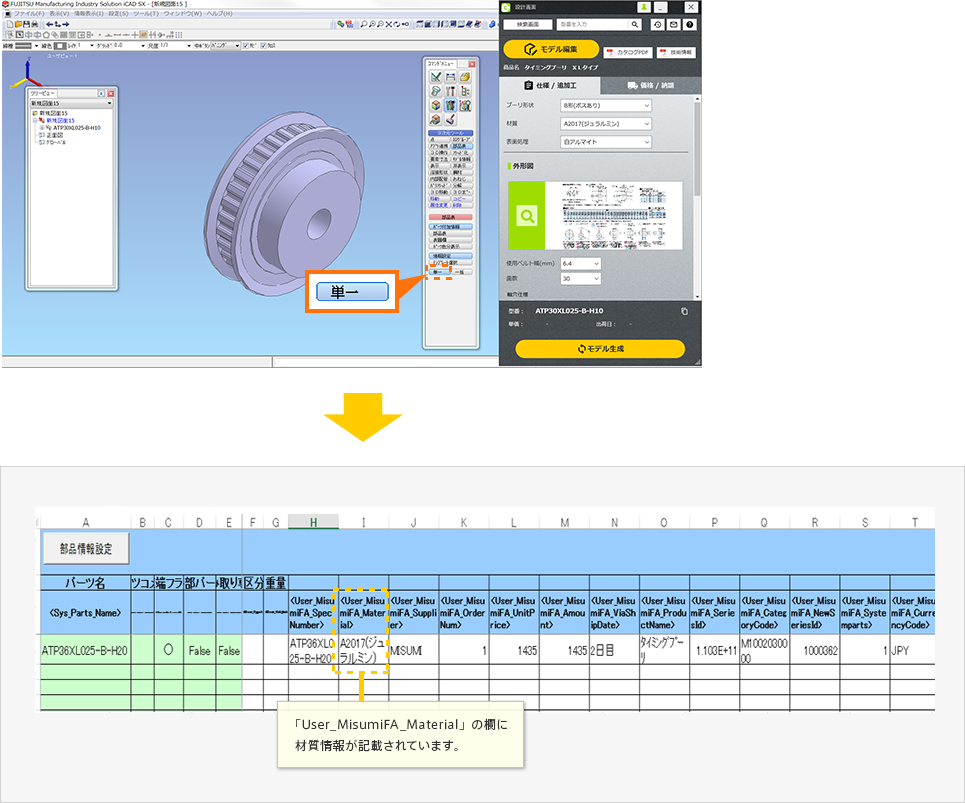
Task: Click the colored cube icon in command menu
Action: pos(437,105)
